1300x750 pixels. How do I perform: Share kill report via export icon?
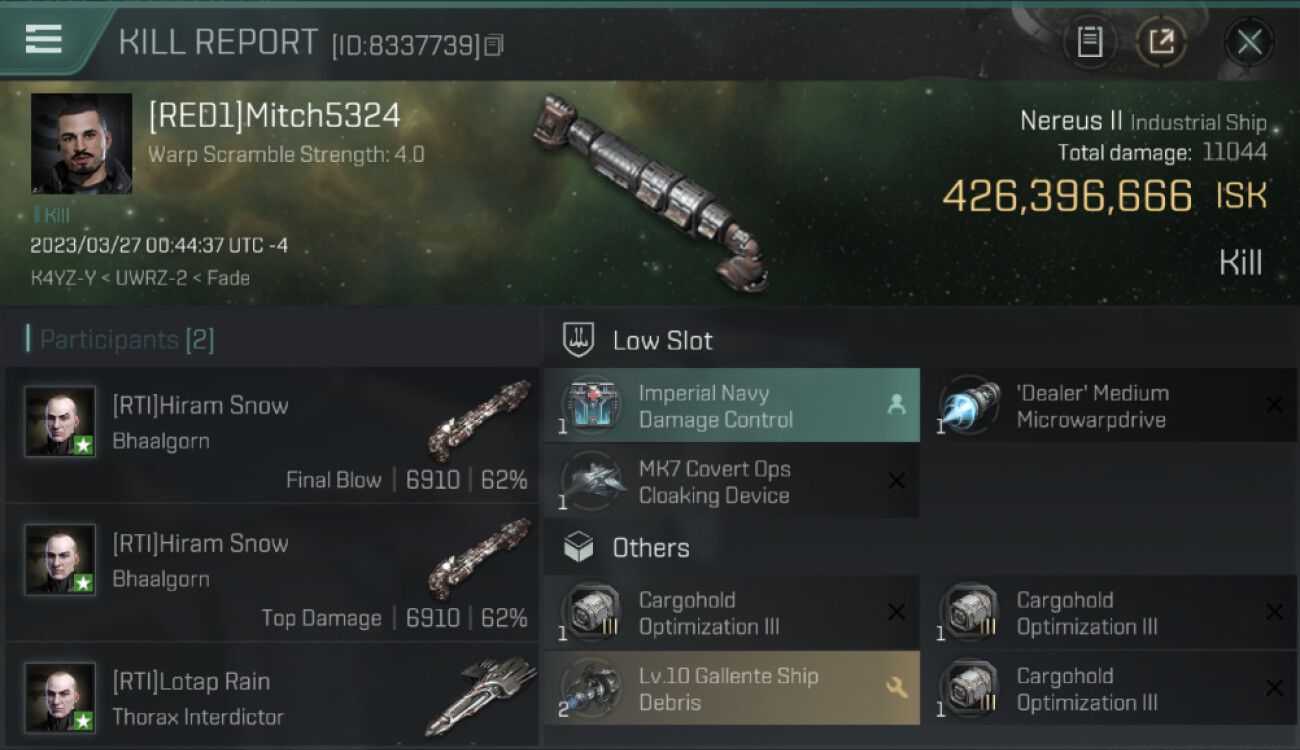(1161, 42)
